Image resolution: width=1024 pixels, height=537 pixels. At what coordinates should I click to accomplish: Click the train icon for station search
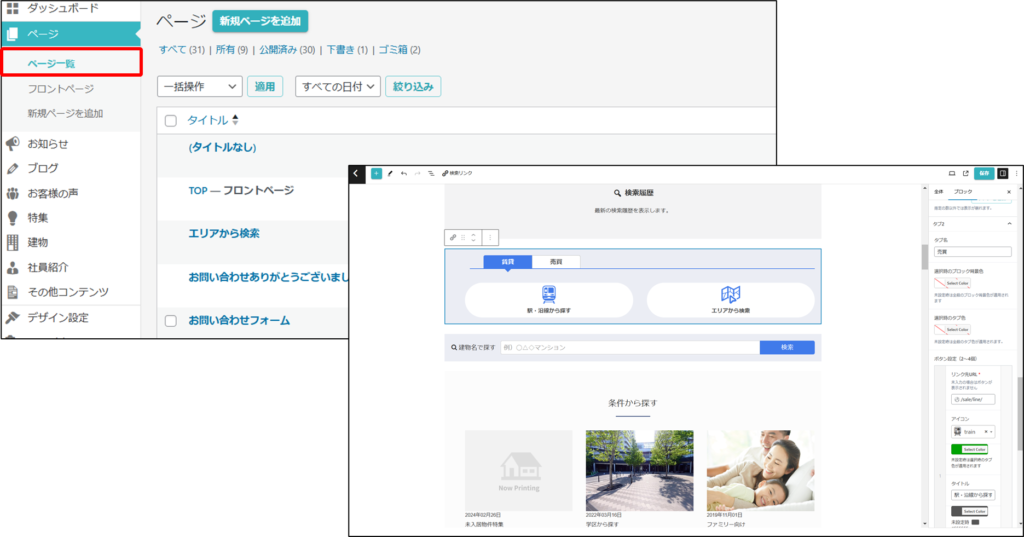click(549, 294)
